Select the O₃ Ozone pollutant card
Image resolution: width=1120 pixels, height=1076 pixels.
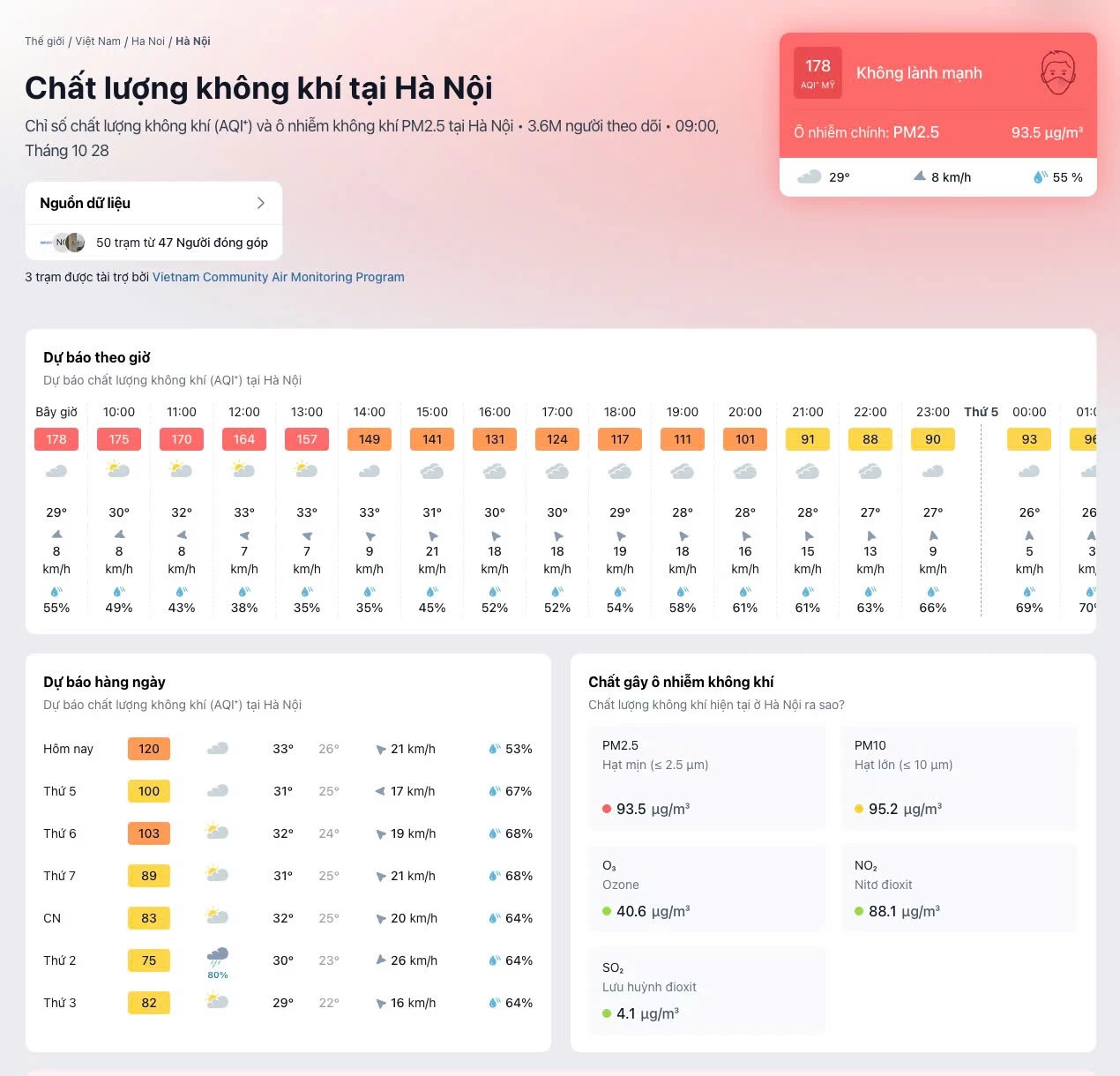(707, 888)
